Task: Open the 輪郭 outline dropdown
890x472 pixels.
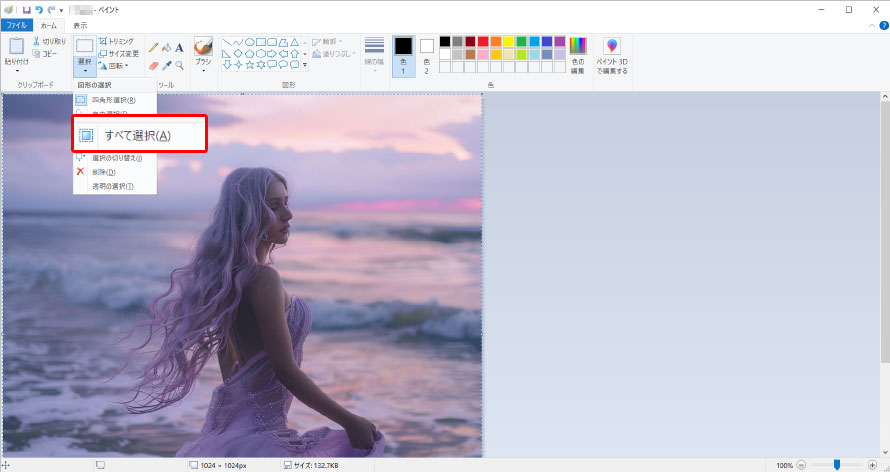Action: click(x=327, y=41)
